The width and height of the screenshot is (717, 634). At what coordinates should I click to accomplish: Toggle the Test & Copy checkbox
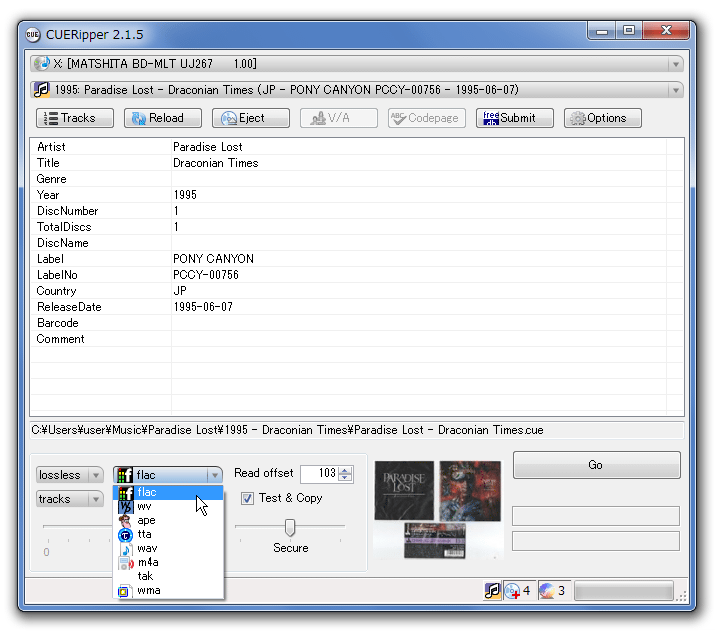(x=247, y=498)
